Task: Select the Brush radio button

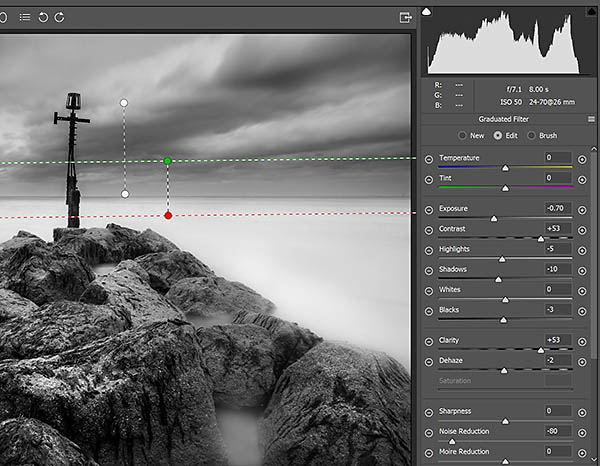Action: click(531, 135)
